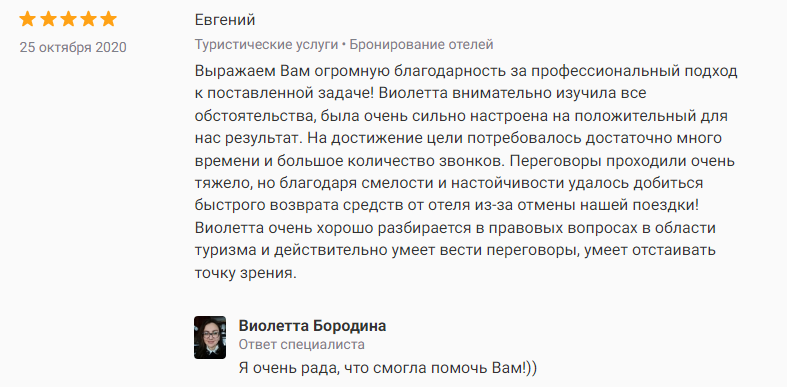Click the fourth orange rating star
The image size is (787, 387).
point(88,20)
